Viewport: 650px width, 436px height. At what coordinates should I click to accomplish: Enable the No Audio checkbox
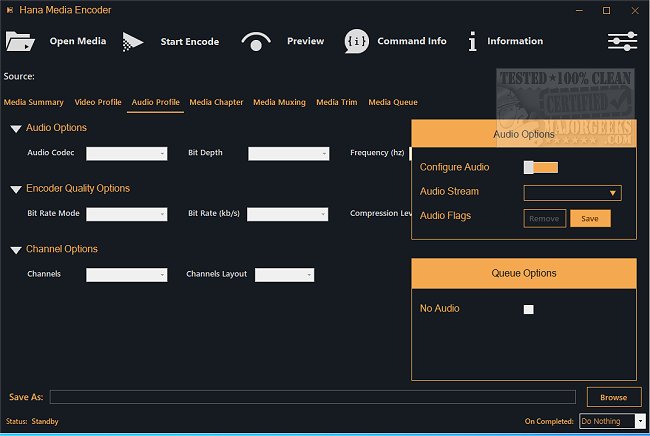529,309
